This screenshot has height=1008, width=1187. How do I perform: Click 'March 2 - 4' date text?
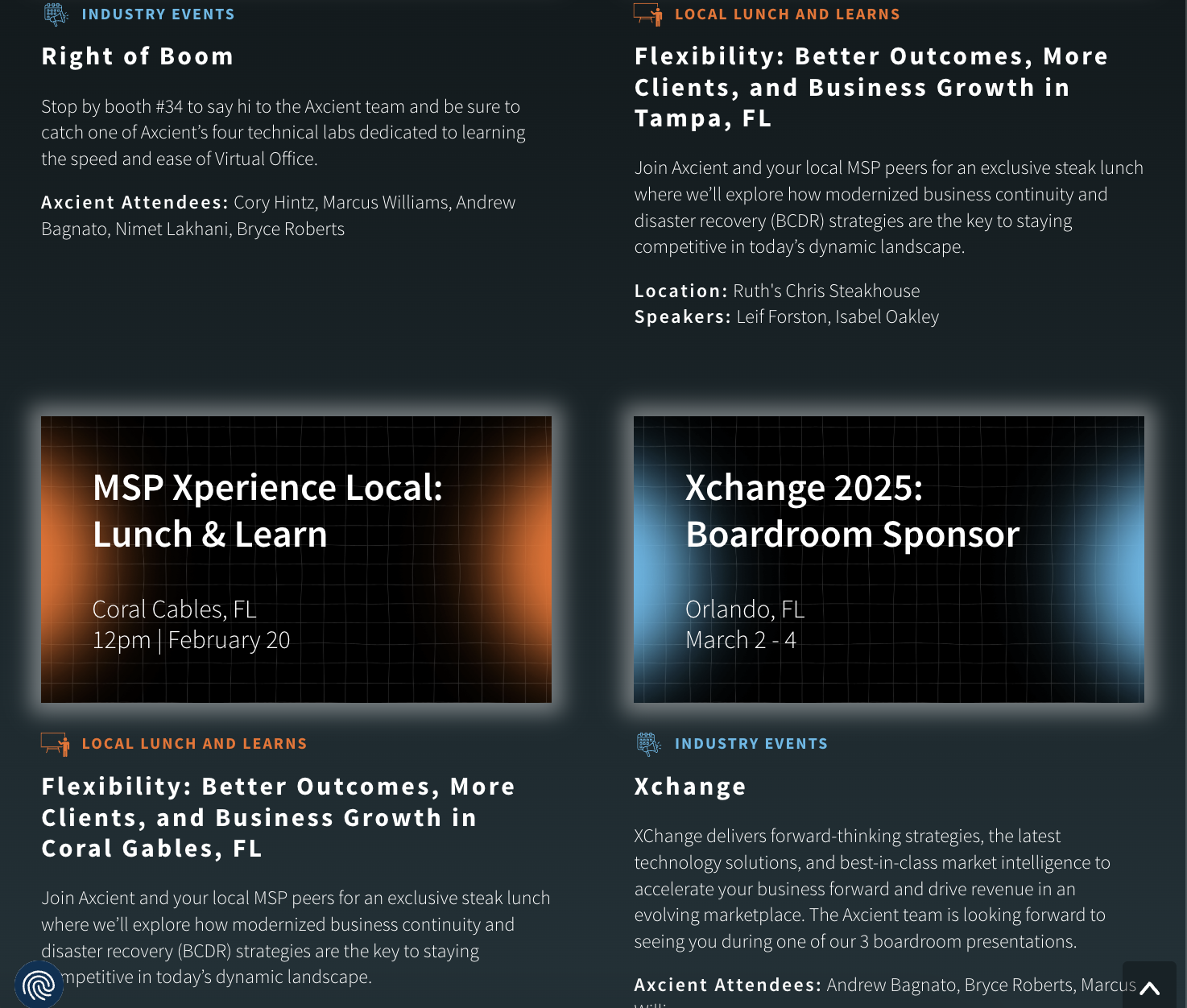pos(741,640)
